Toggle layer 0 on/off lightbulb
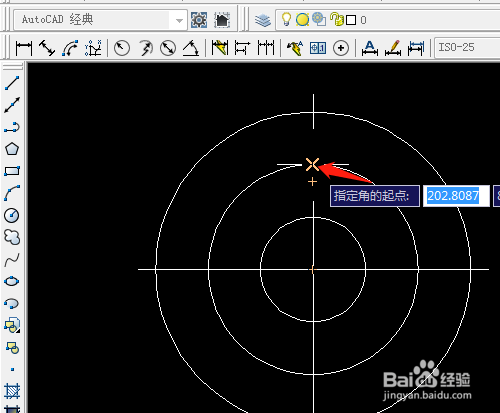Screen dimensions: 500x413 click(286, 20)
